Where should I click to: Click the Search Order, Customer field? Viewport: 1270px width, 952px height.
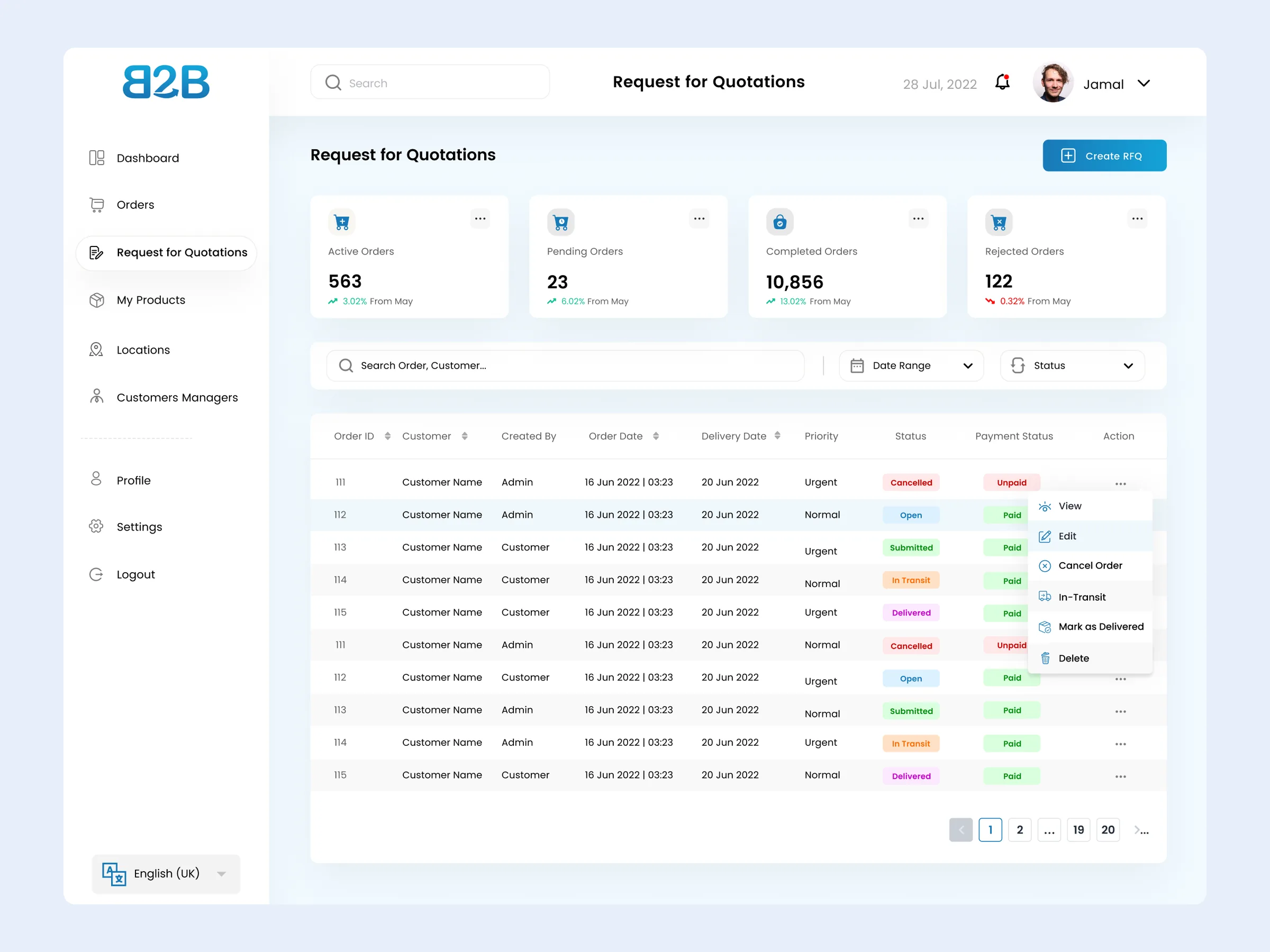[565, 365]
